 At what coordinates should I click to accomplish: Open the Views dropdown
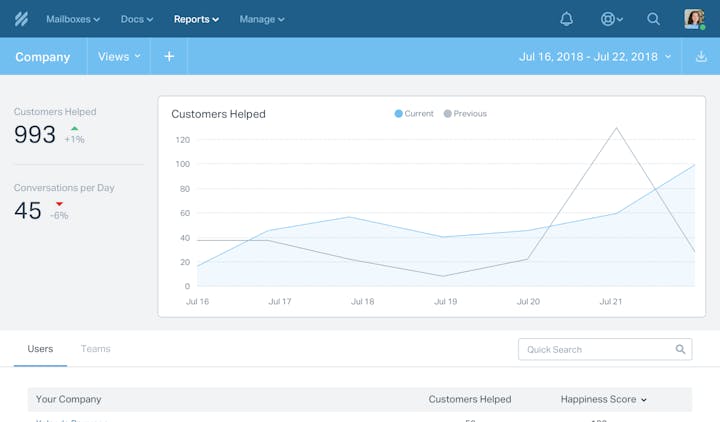coord(119,57)
